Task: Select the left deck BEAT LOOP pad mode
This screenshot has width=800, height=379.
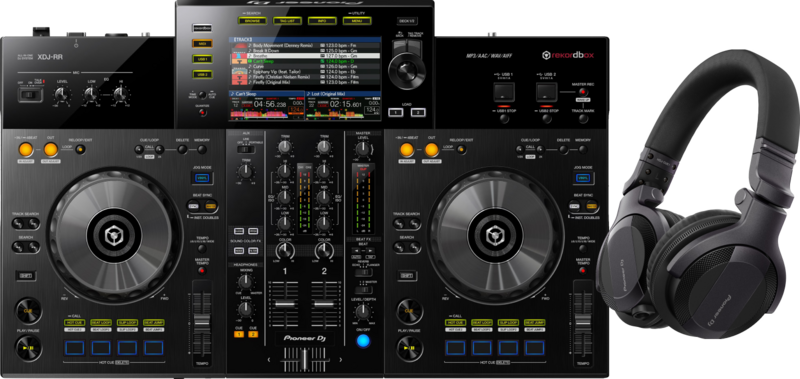Action: (x=101, y=323)
